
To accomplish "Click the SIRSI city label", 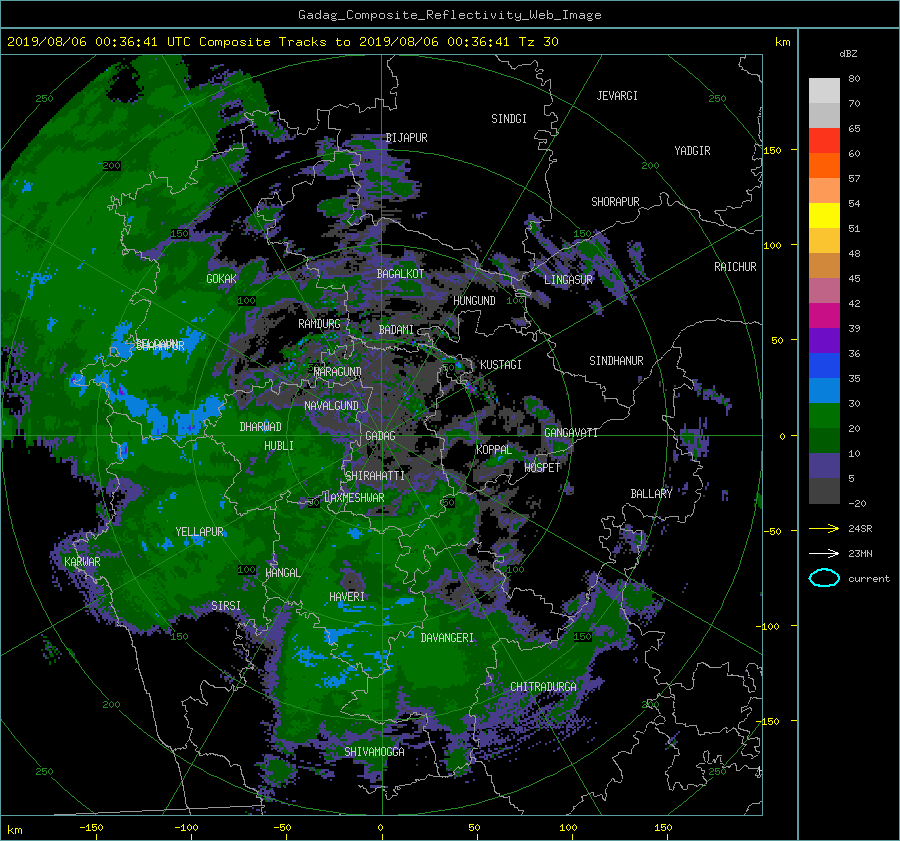I will tap(226, 606).
